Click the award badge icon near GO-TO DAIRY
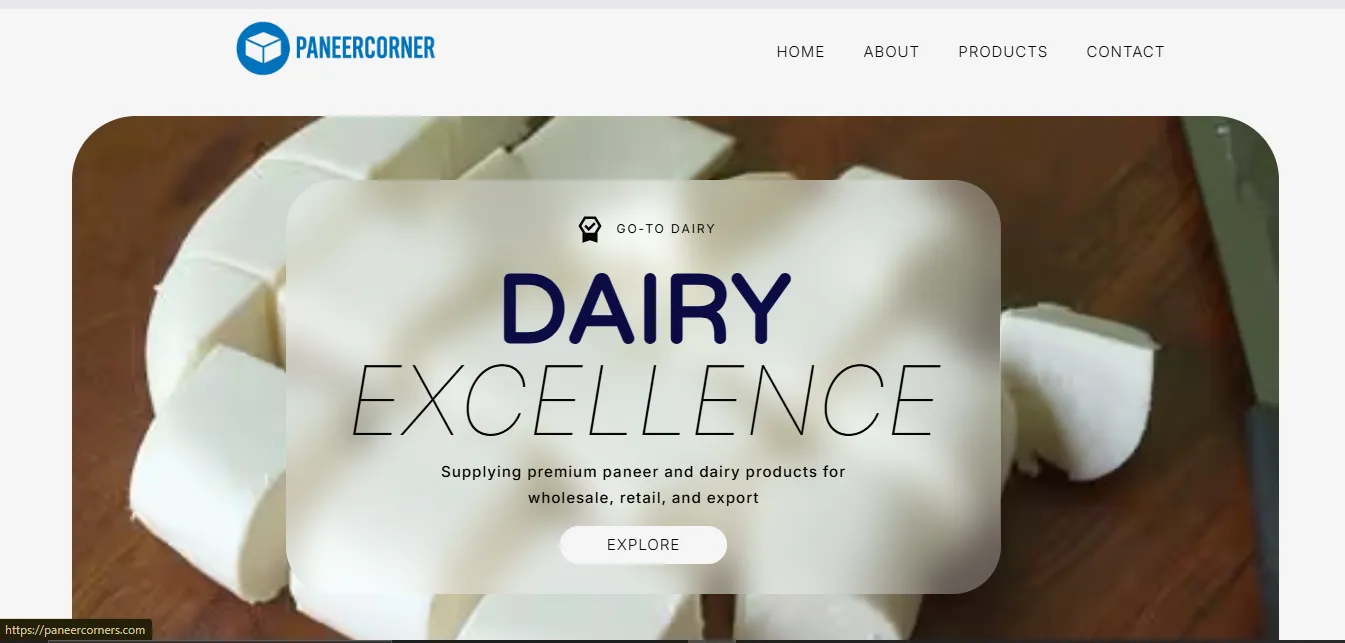 590,229
